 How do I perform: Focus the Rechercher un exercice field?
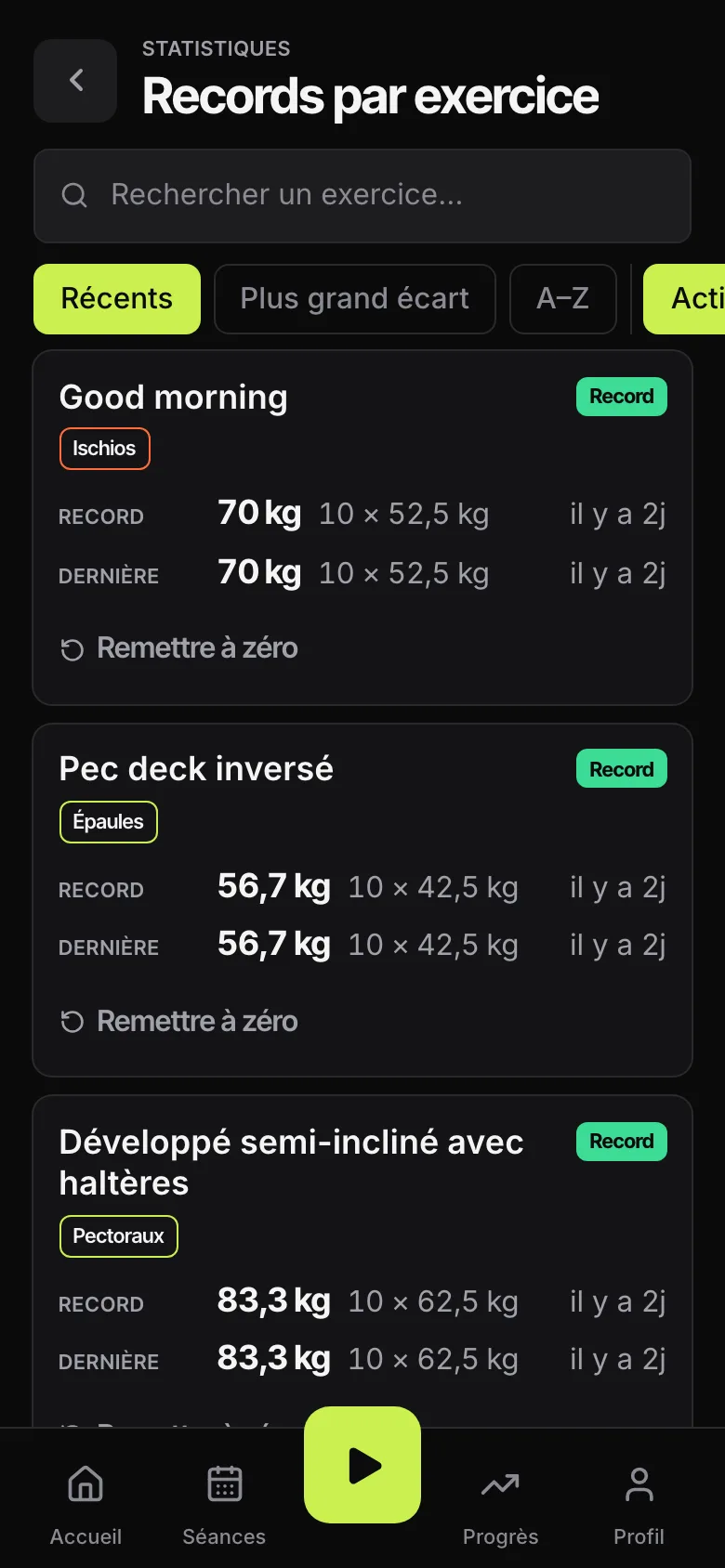[x=362, y=196]
